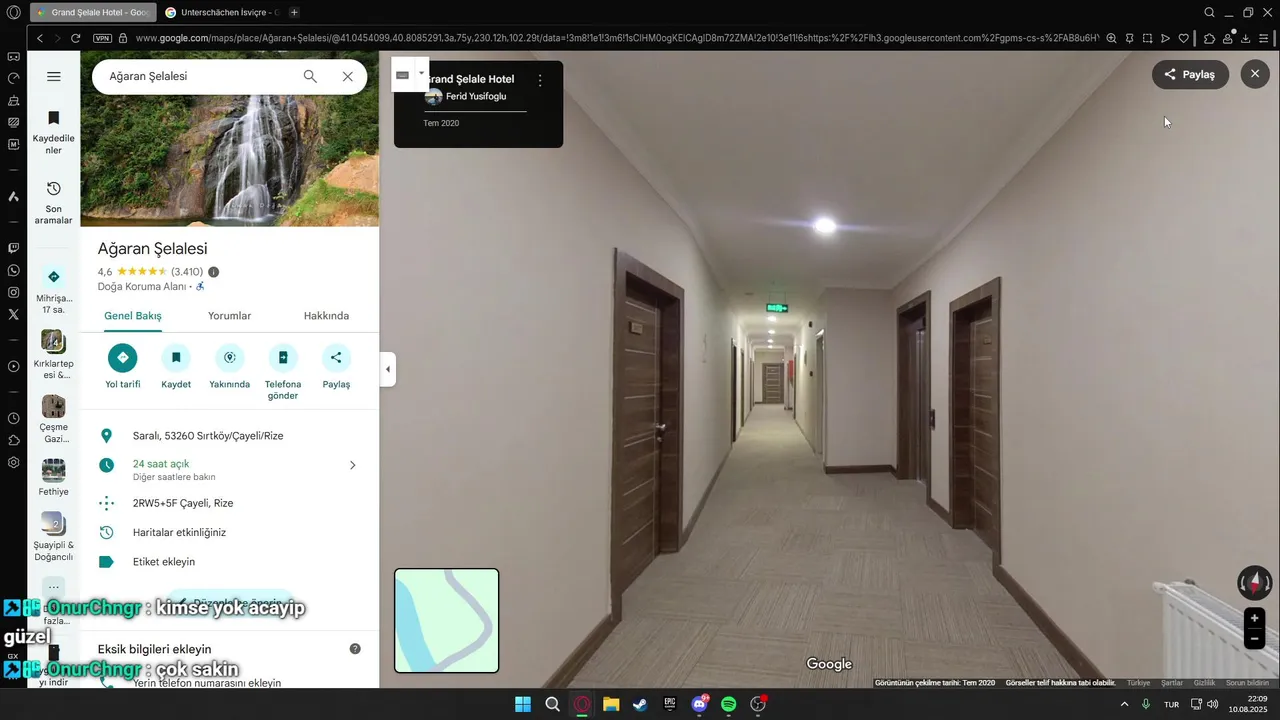Click the address bar URL
Viewport: 1280px width, 720px height.
pyautogui.click(x=615, y=38)
